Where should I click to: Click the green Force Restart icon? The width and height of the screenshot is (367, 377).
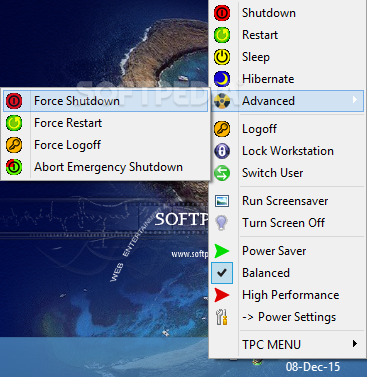14,123
